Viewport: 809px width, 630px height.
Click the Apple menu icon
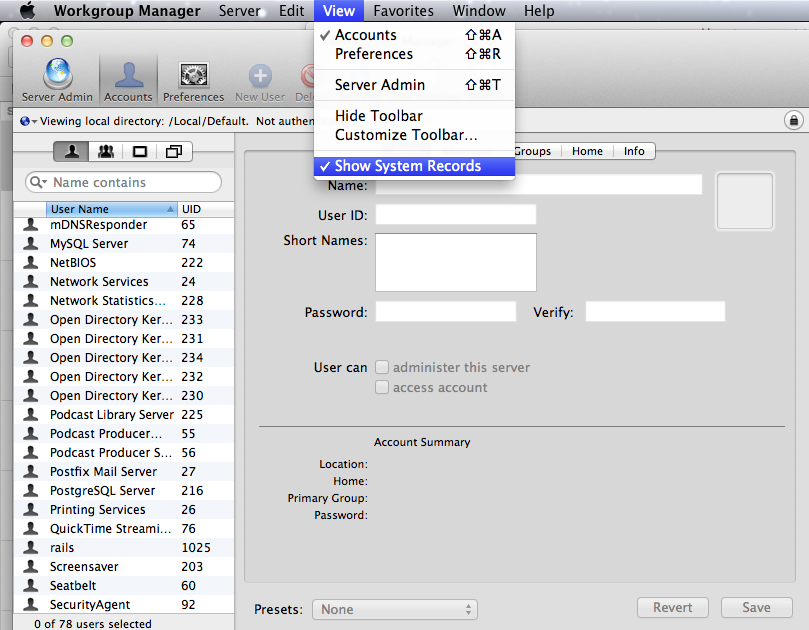click(x=28, y=10)
